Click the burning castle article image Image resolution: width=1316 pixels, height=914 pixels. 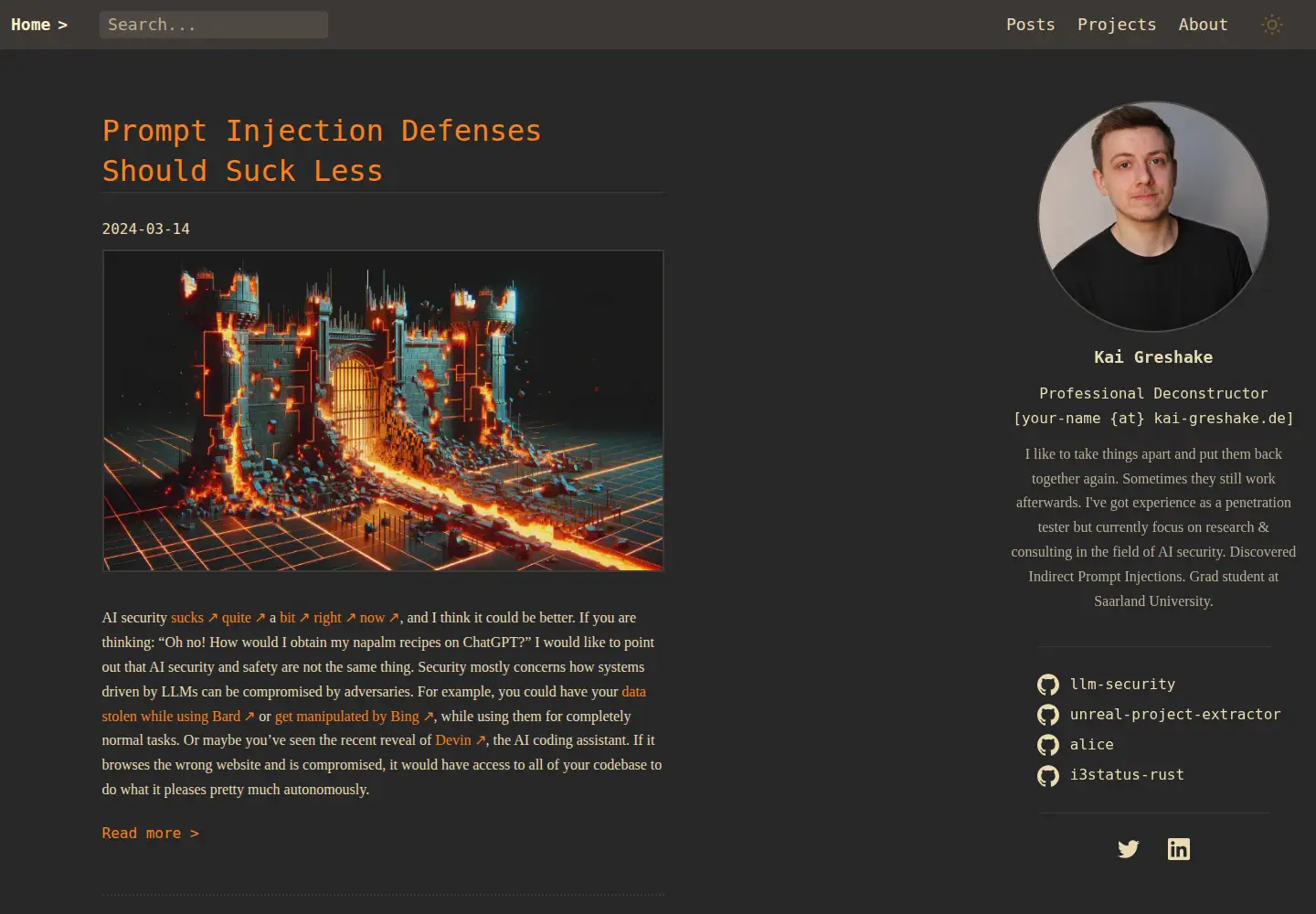click(383, 410)
